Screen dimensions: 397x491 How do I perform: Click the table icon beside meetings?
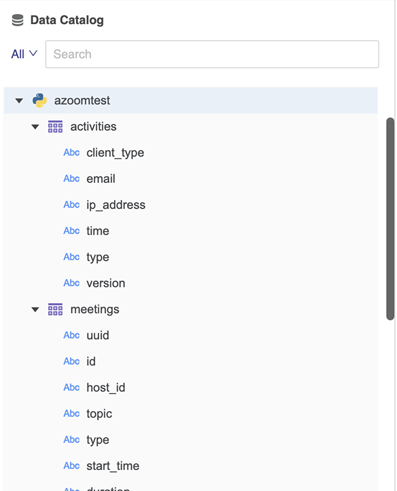(x=55, y=309)
